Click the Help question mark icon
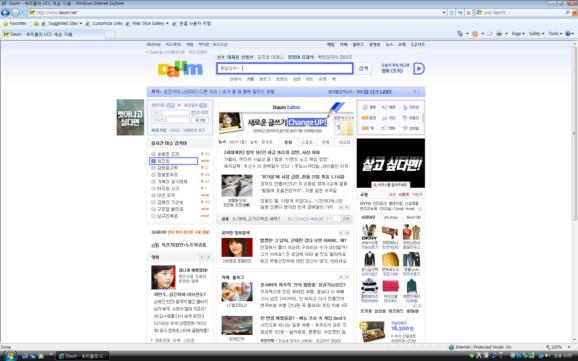Screen dimensions: 578x361 [568, 34]
